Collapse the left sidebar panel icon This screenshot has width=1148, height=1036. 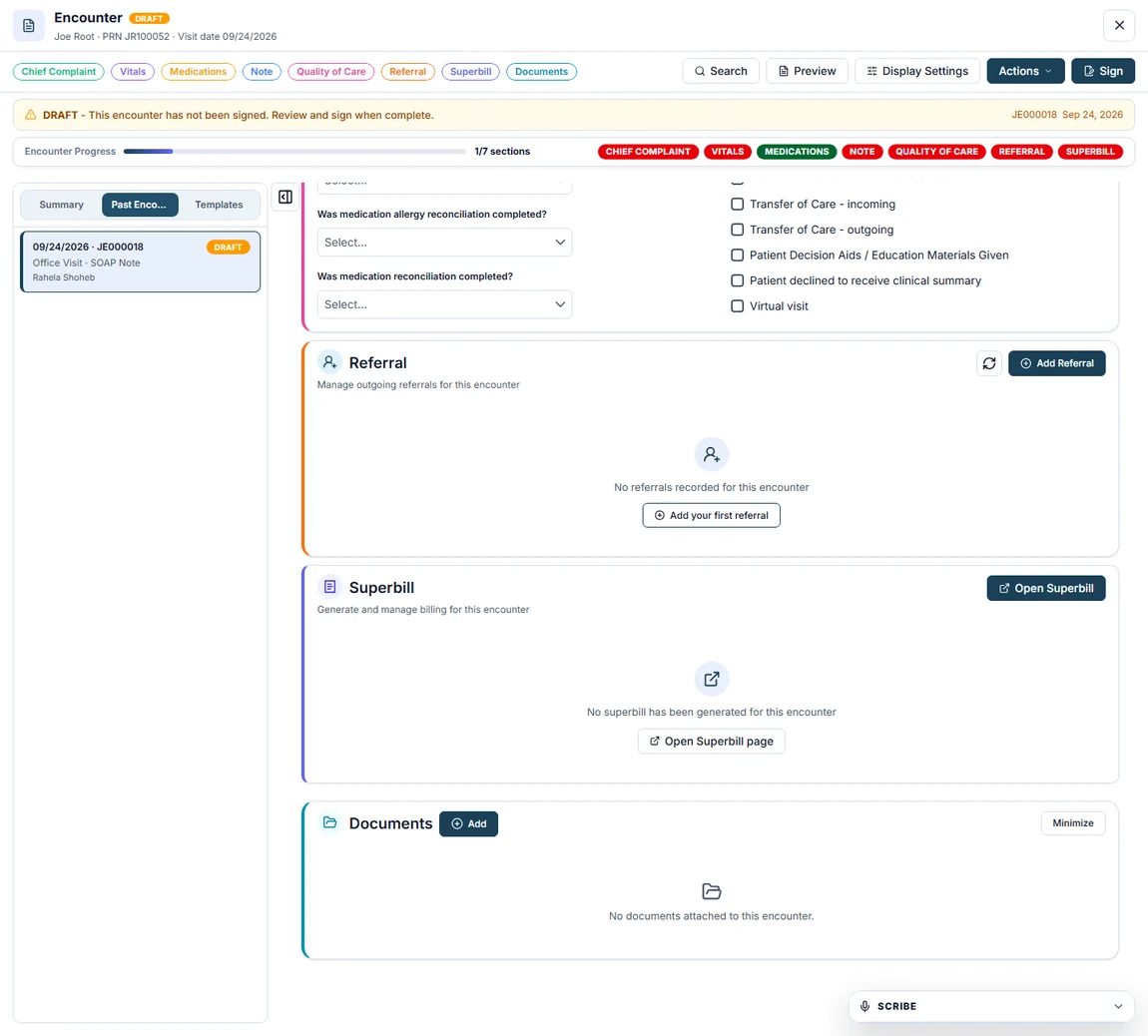pyautogui.click(x=286, y=197)
